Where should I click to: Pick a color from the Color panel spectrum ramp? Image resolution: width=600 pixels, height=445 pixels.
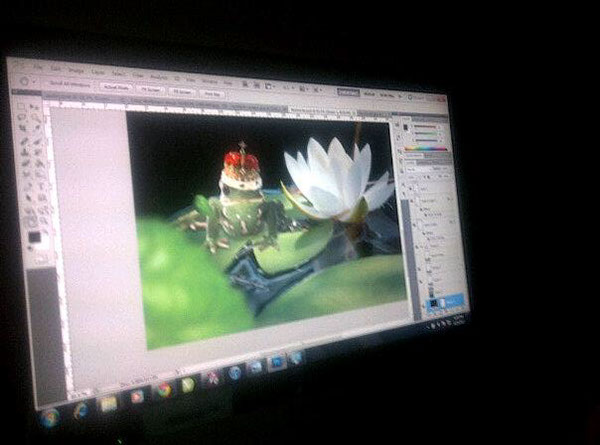(x=425, y=148)
